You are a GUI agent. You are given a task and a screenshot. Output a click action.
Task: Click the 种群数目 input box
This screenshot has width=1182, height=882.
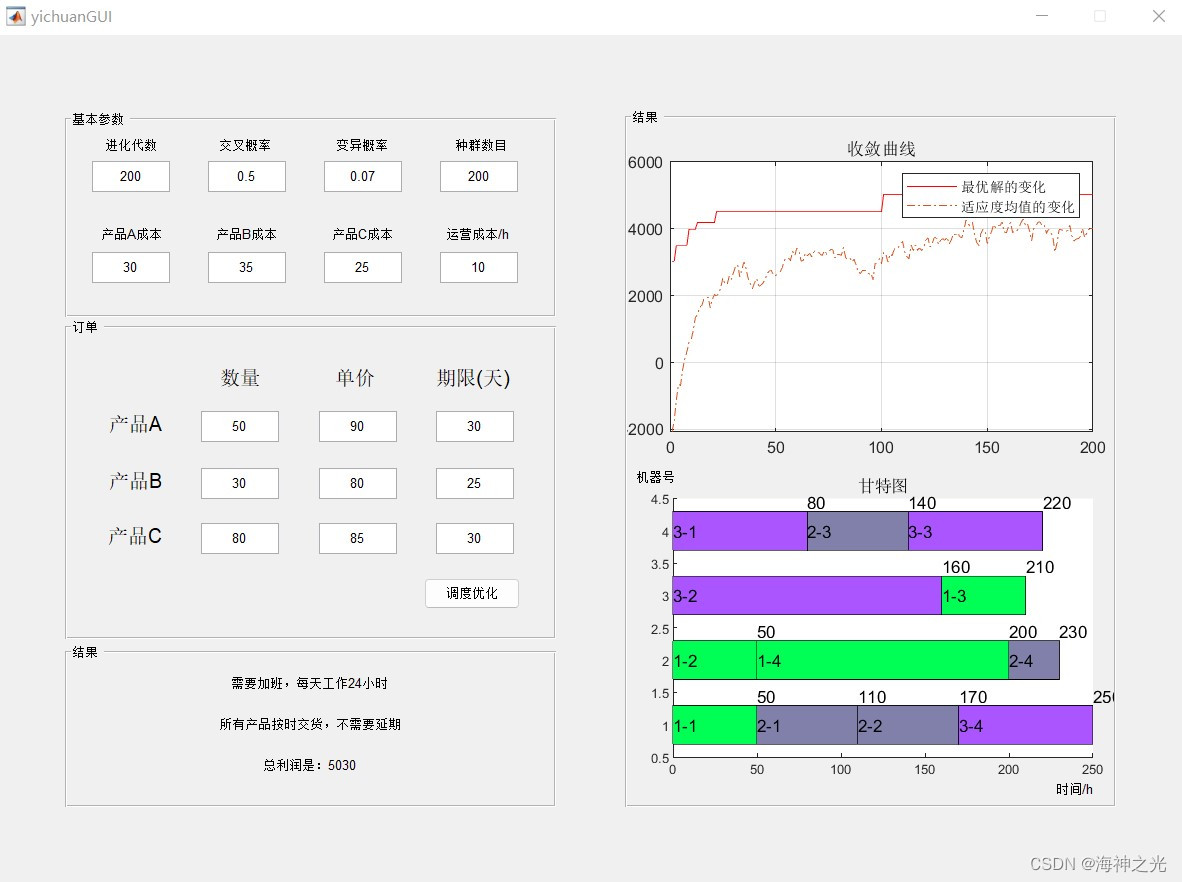478,176
